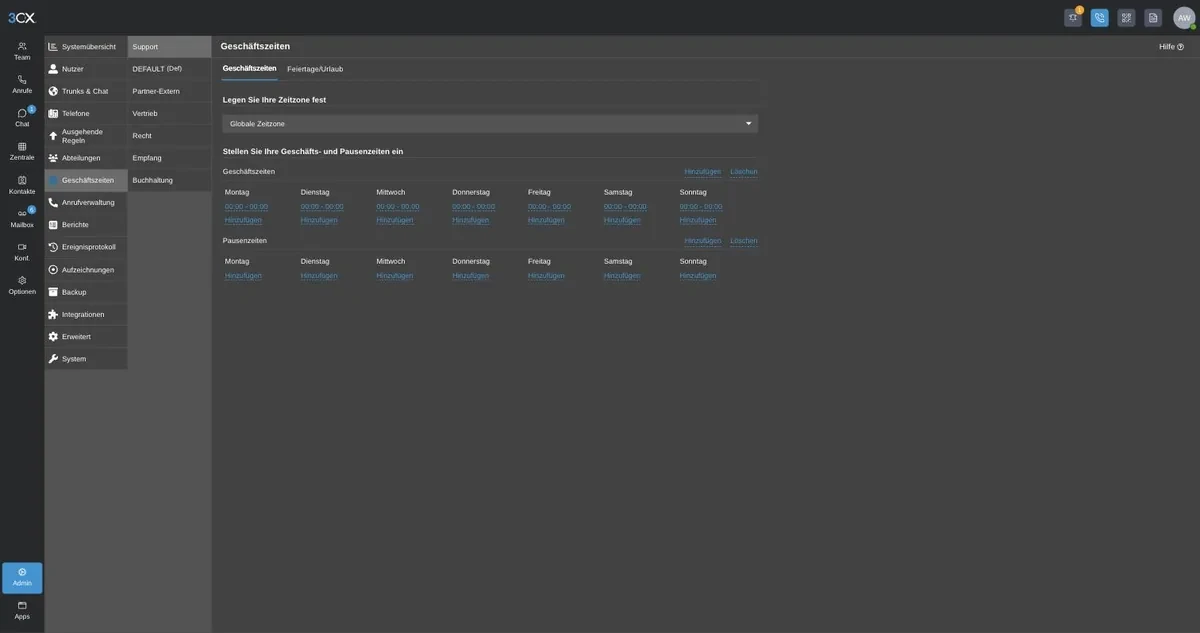Open the Mailbox voicemail section
The width and height of the screenshot is (1200, 633).
(x=22, y=218)
